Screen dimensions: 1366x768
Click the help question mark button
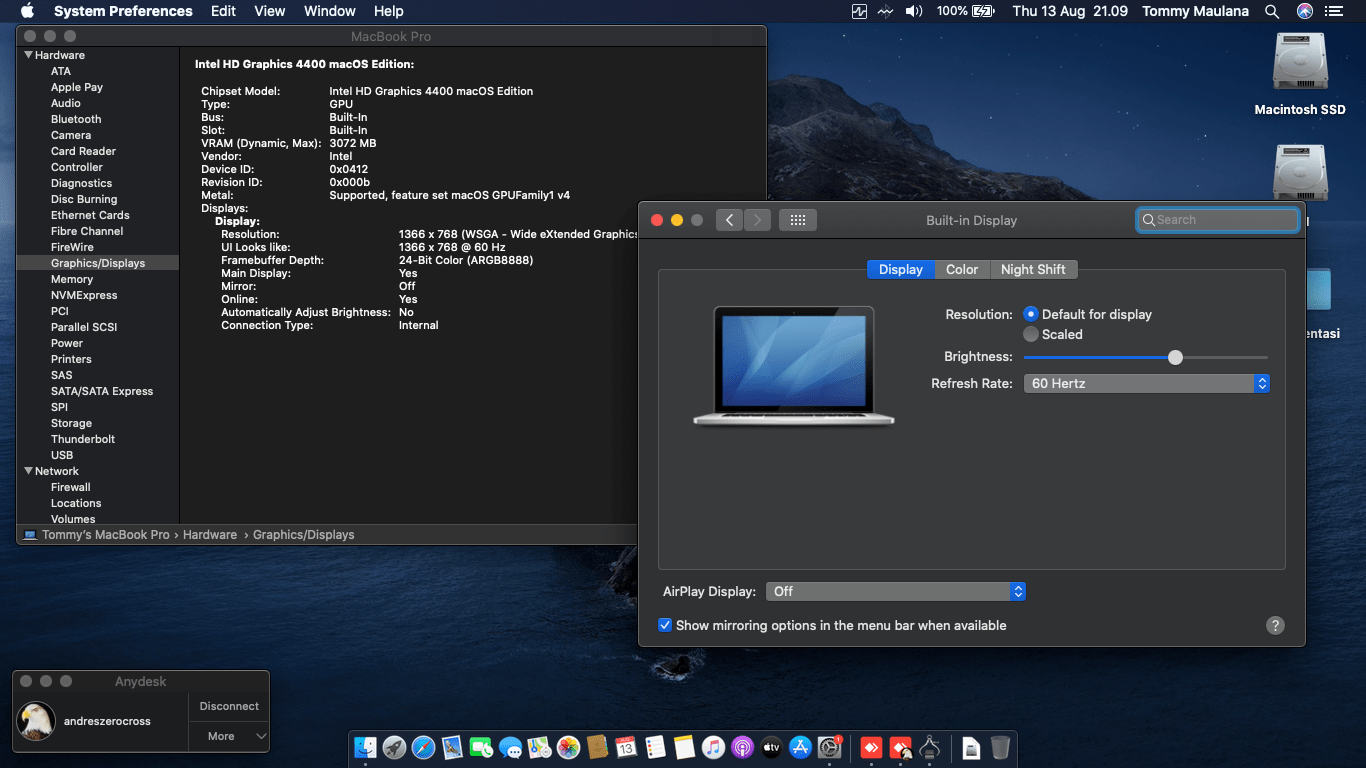[1274, 625]
